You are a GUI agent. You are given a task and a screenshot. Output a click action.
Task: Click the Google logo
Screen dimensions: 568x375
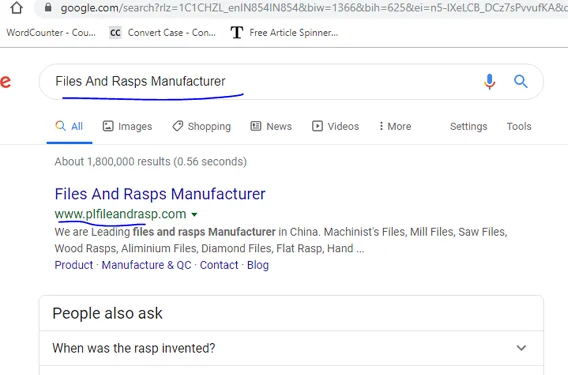coord(5,82)
